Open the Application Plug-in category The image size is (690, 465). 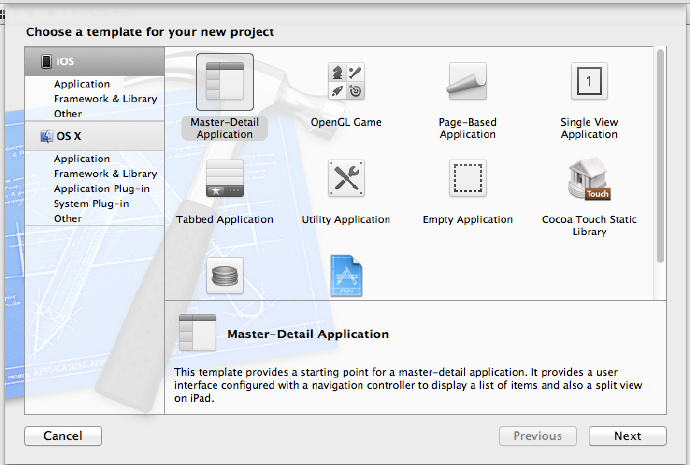102,189
